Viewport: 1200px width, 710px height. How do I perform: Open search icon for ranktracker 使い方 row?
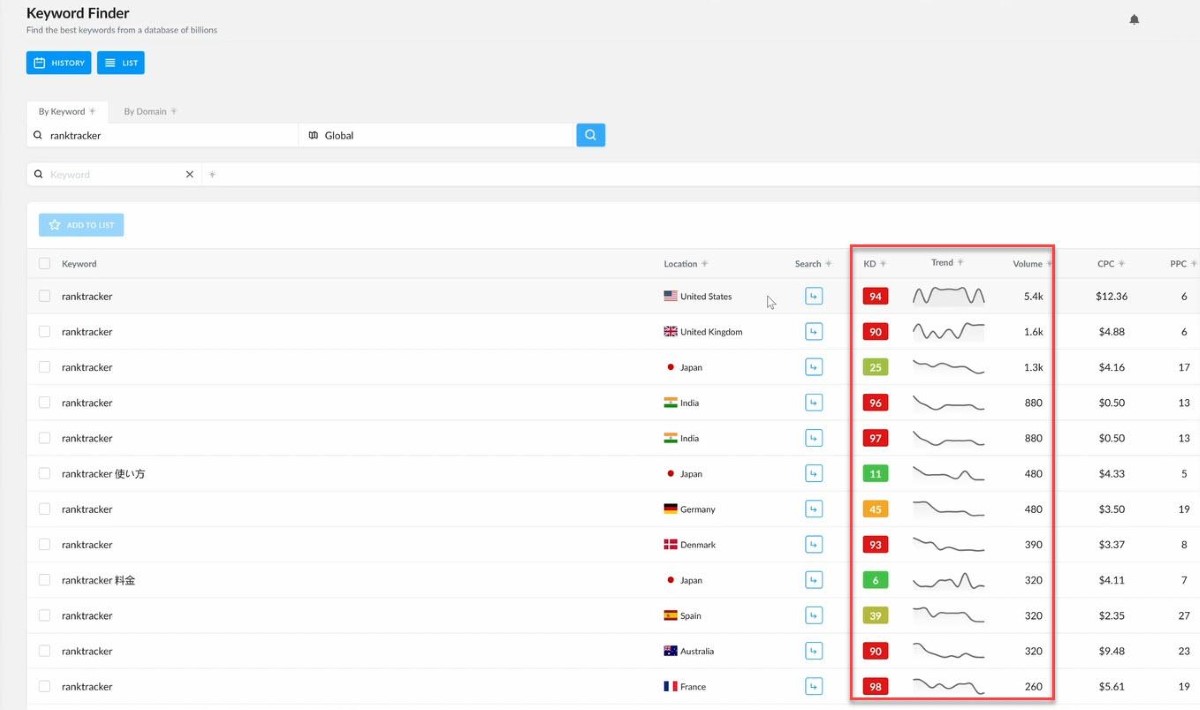point(814,474)
